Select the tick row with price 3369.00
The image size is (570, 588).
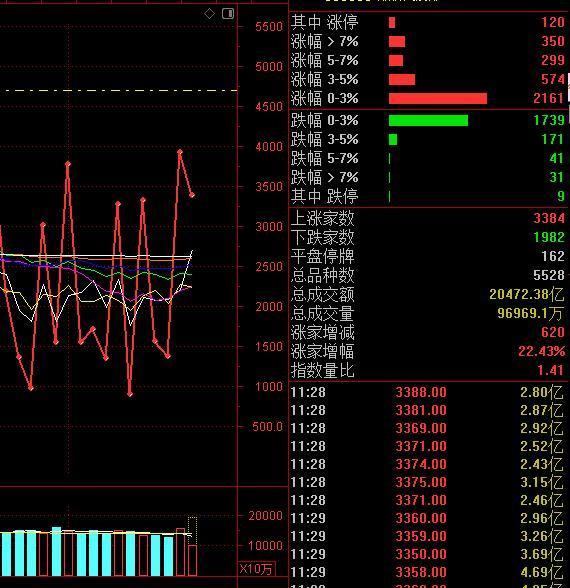coord(428,428)
